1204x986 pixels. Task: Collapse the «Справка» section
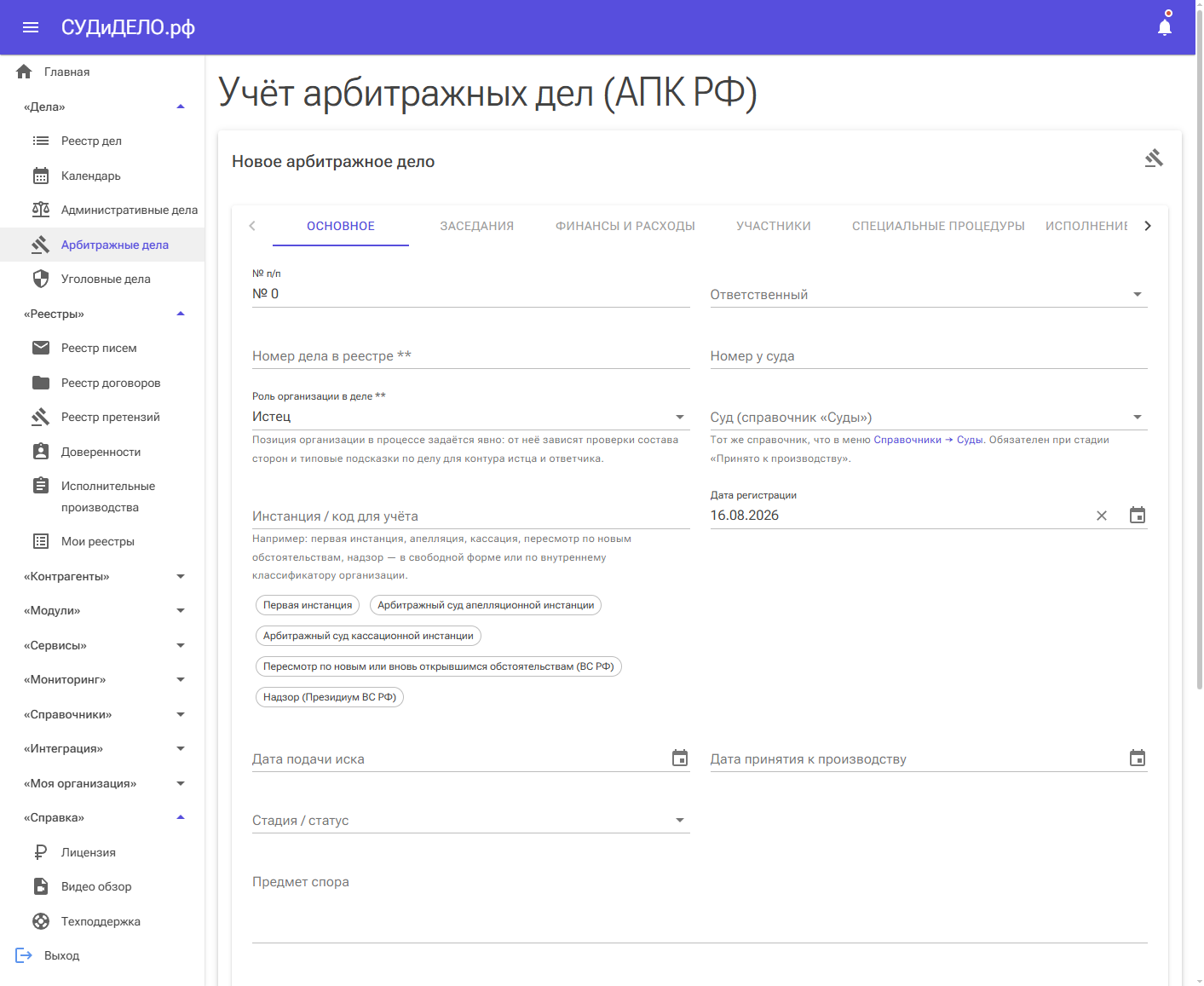tap(181, 817)
